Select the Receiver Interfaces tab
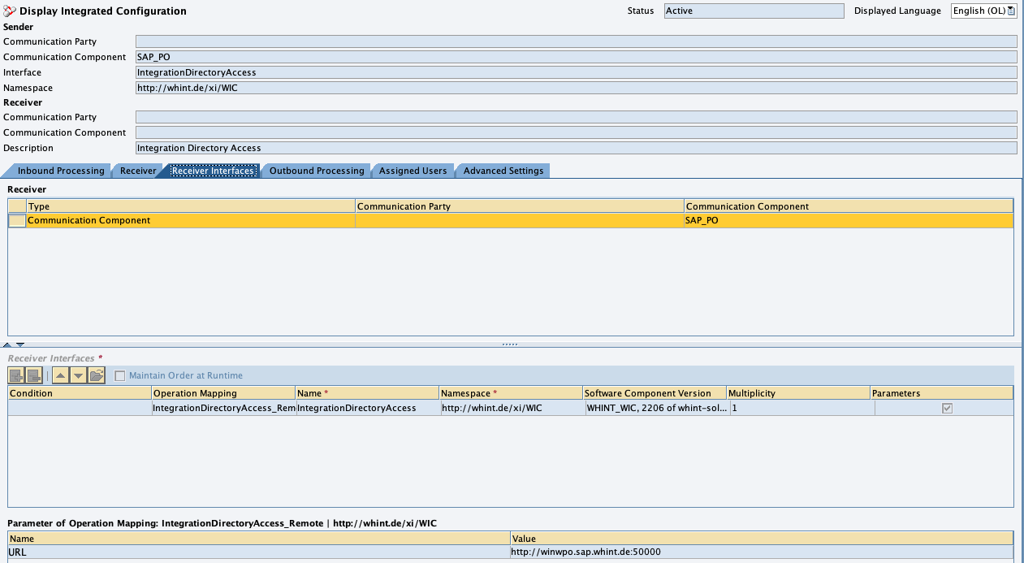 212,170
